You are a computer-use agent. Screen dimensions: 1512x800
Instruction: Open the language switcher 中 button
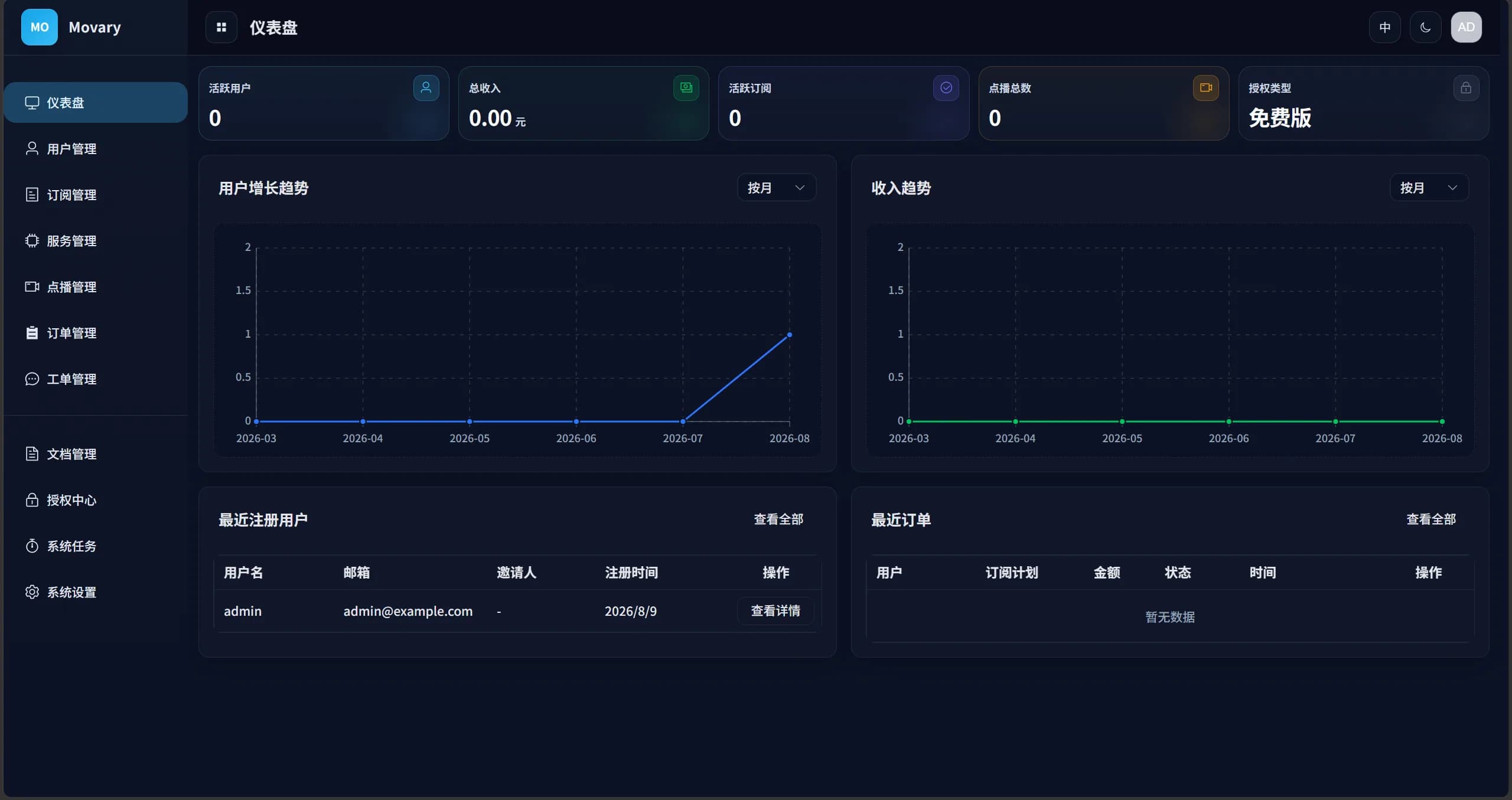1384,27
